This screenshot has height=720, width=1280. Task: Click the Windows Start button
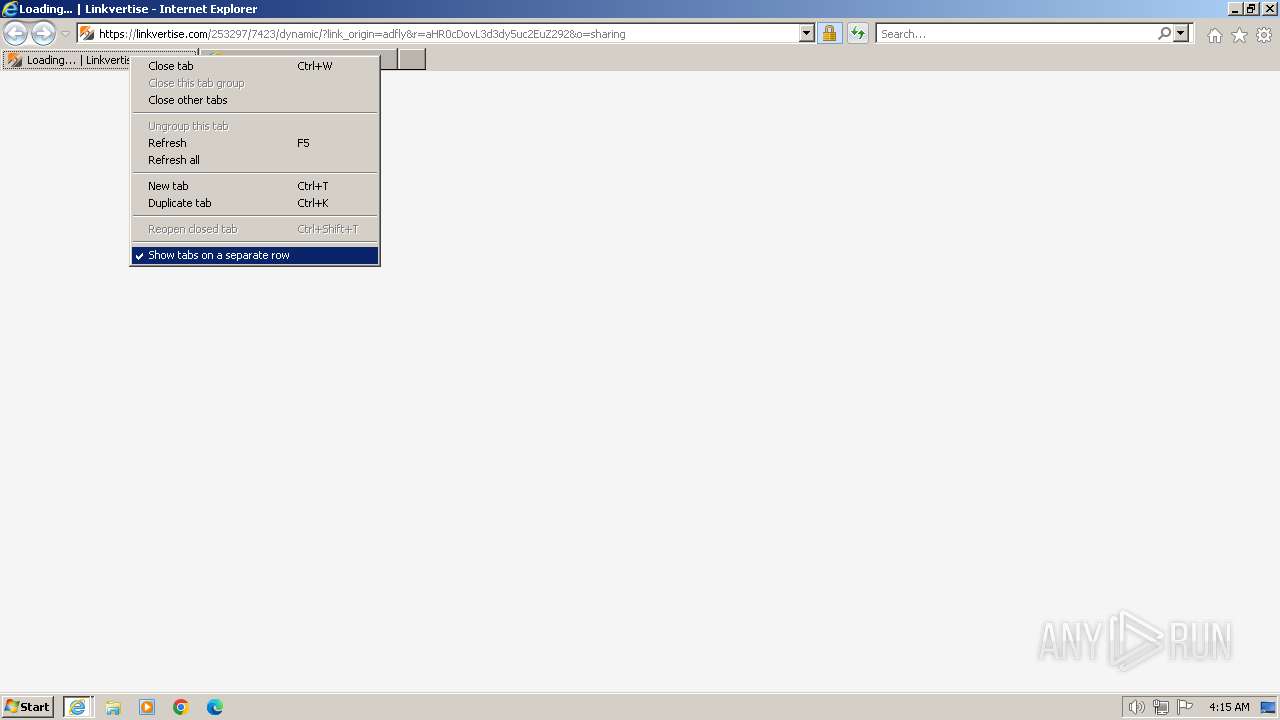(28, 707)
